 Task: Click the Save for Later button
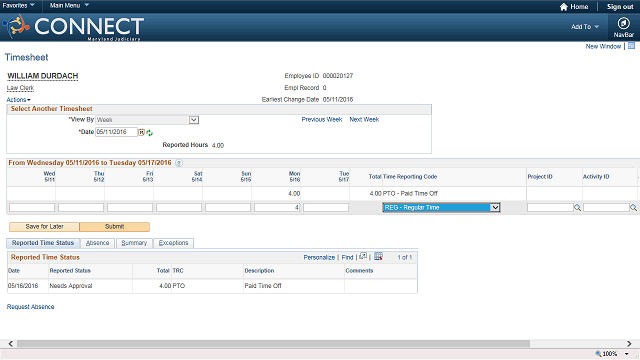coord(44,227)
